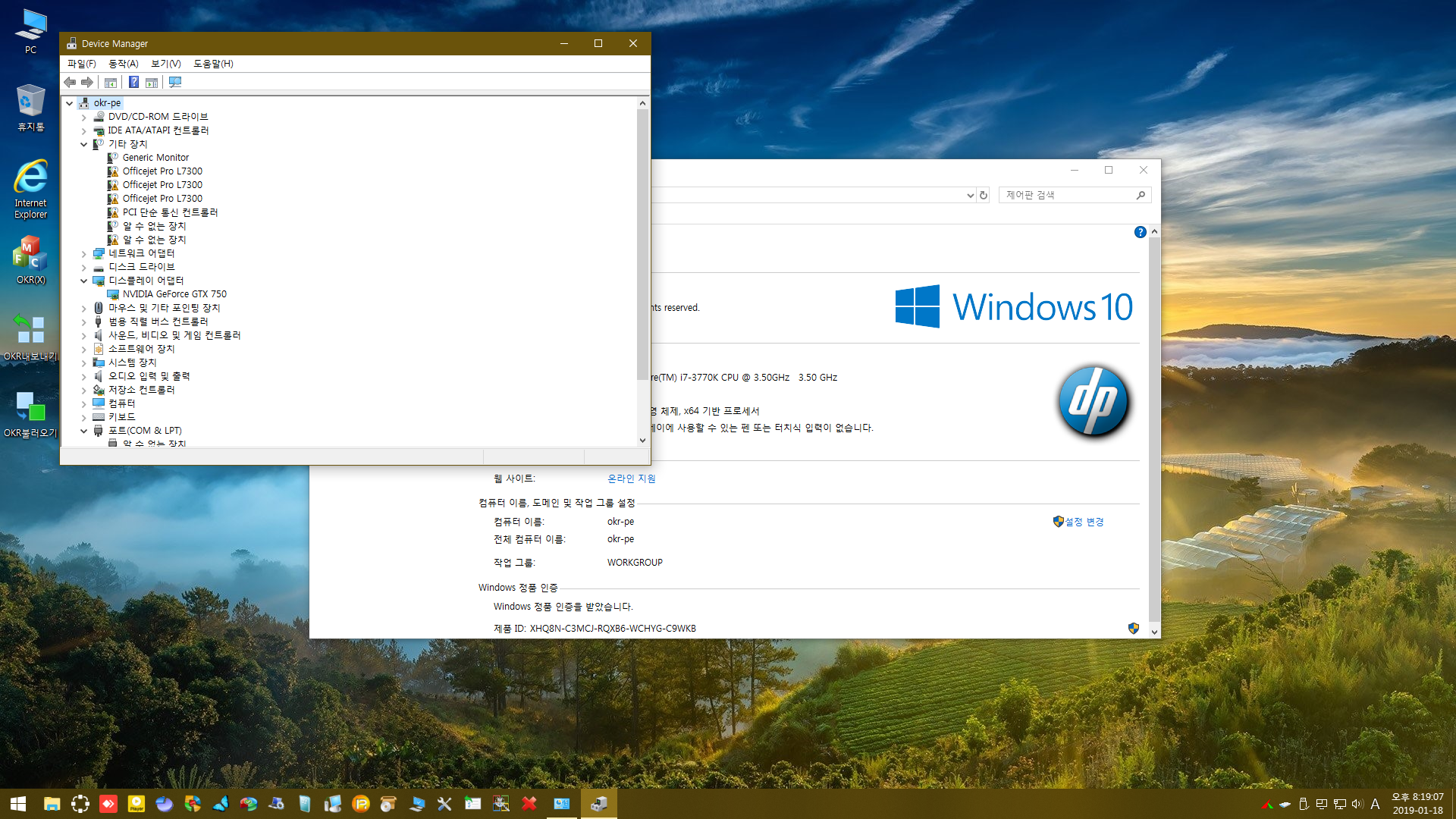Open File Explorer from the taskbar

(52, 804)
